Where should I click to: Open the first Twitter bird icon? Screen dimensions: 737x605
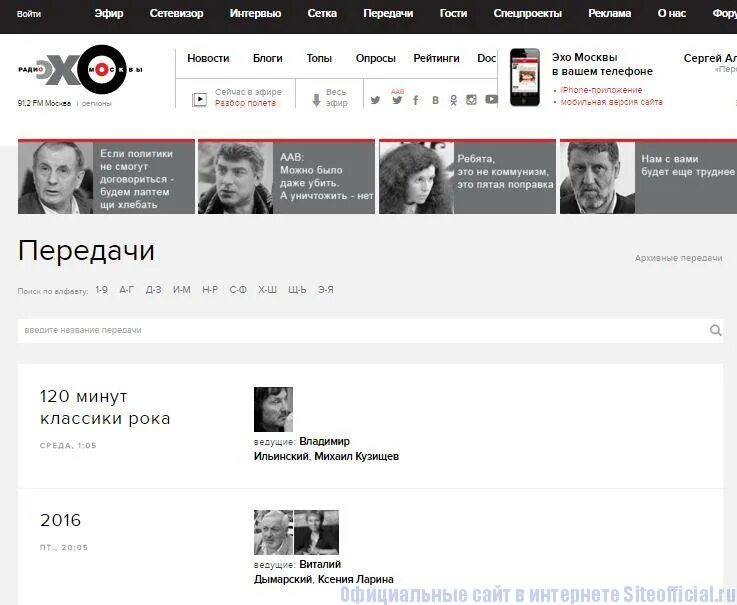[x=375, y=100]
